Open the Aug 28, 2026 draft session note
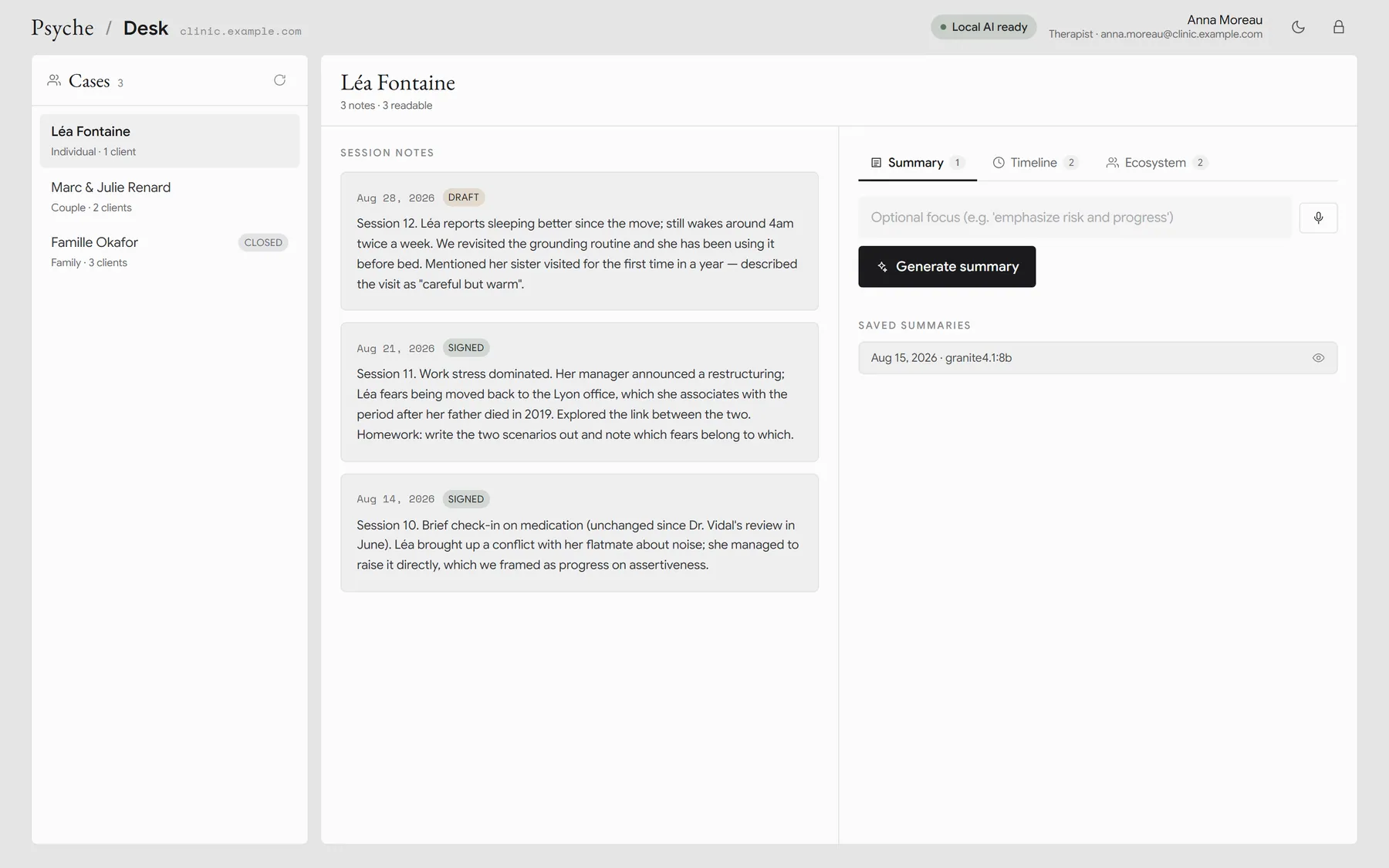 coord(580,241)
